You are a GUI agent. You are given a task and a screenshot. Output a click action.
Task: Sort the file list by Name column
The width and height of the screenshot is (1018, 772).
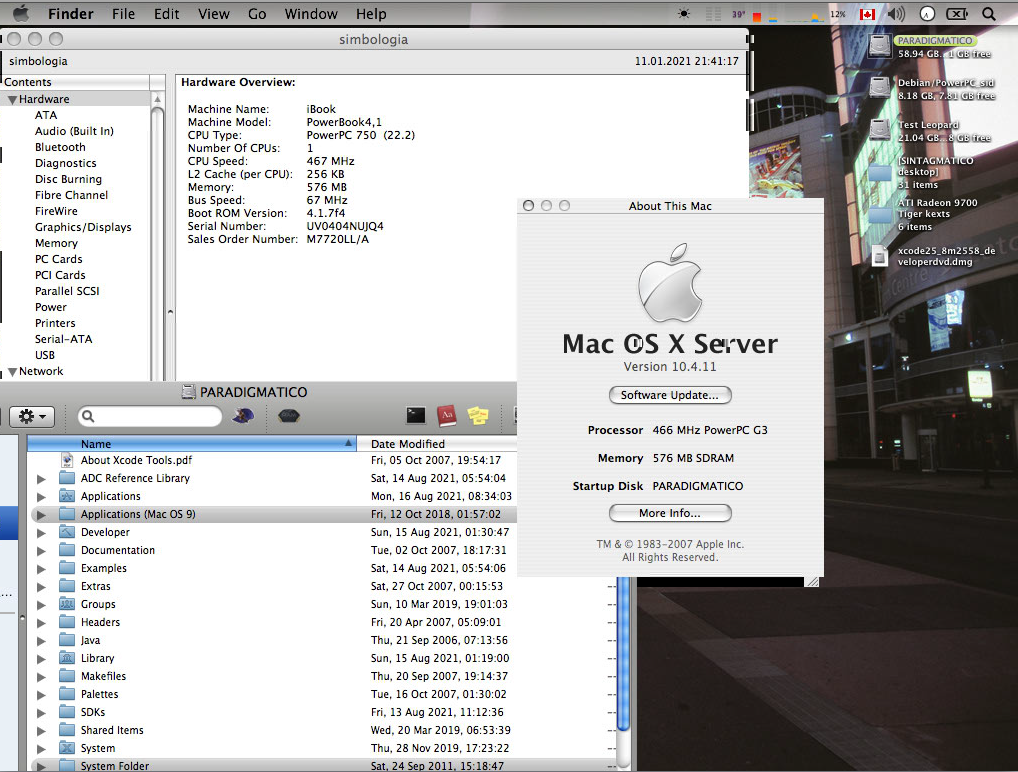pyautogui.click(x=192, y=444)
